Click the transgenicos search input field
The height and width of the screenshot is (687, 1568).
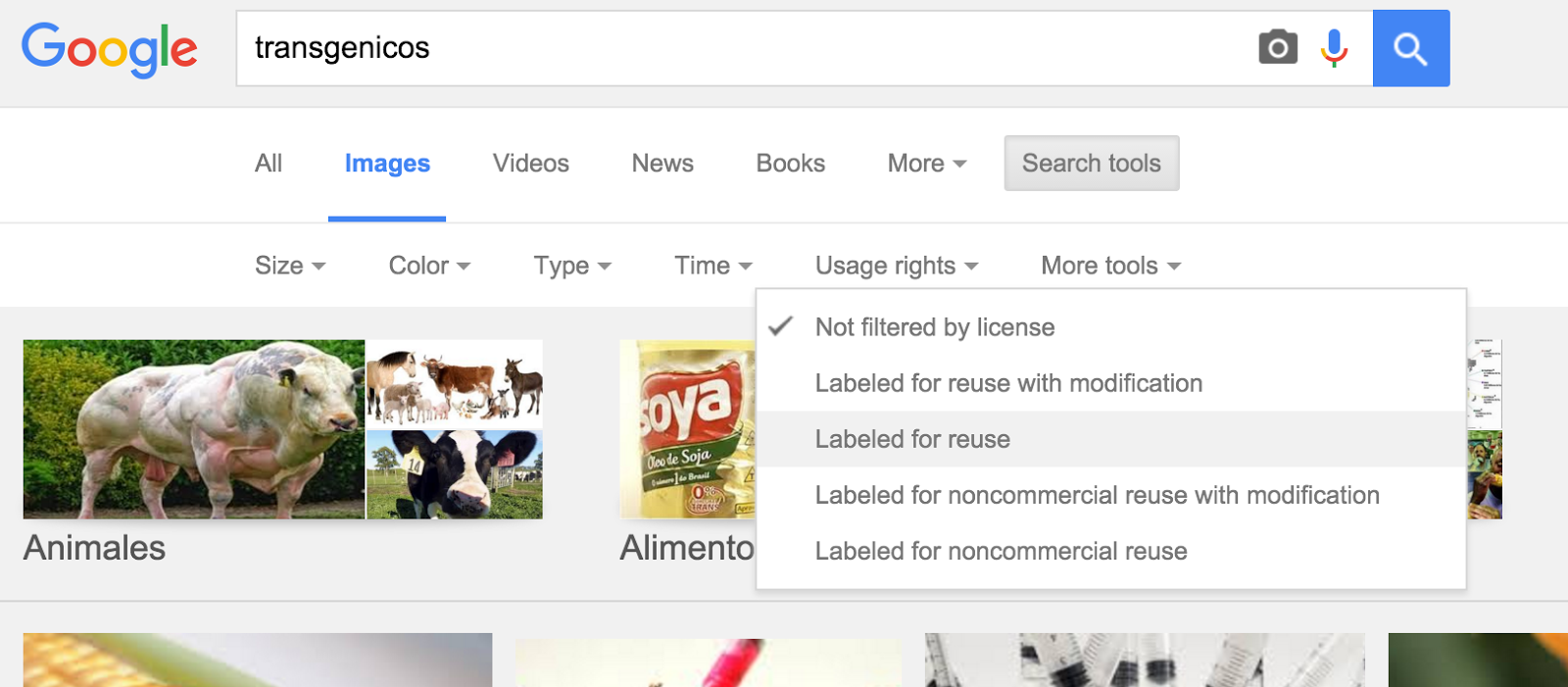pos(745,48)
